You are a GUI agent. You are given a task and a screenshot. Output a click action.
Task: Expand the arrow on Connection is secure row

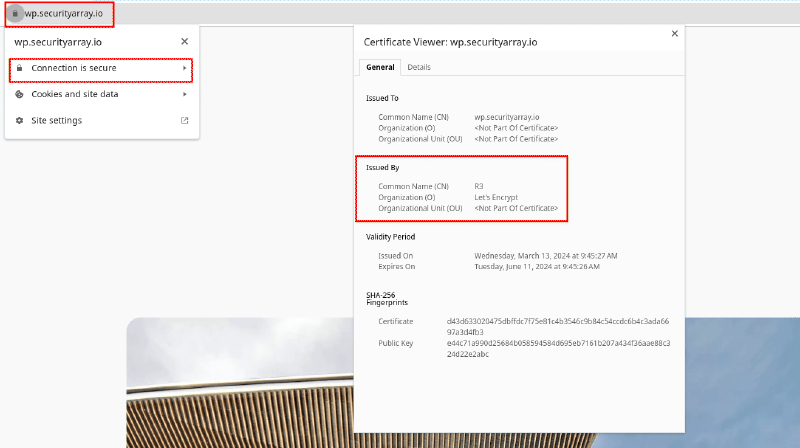(185, 68)
